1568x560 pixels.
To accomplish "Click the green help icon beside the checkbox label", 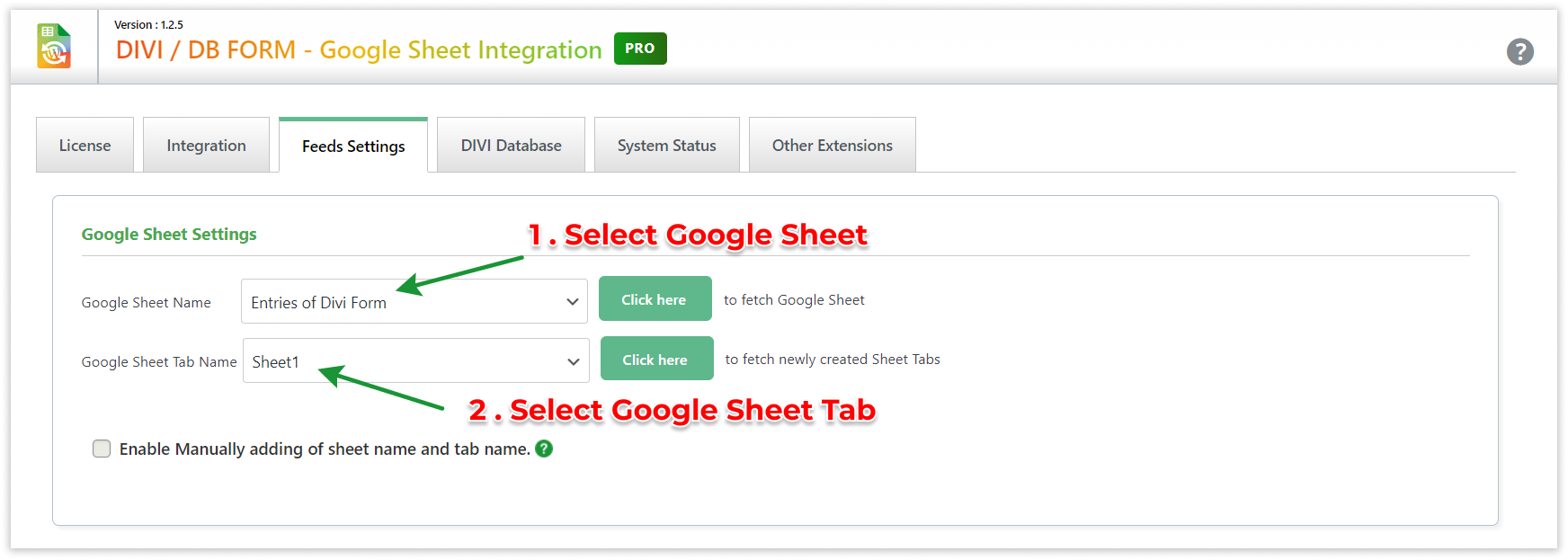I will tap(544, 449).
